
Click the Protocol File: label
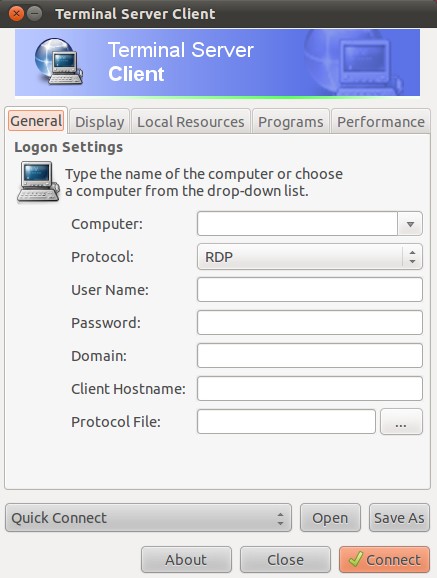click(116, 422)
